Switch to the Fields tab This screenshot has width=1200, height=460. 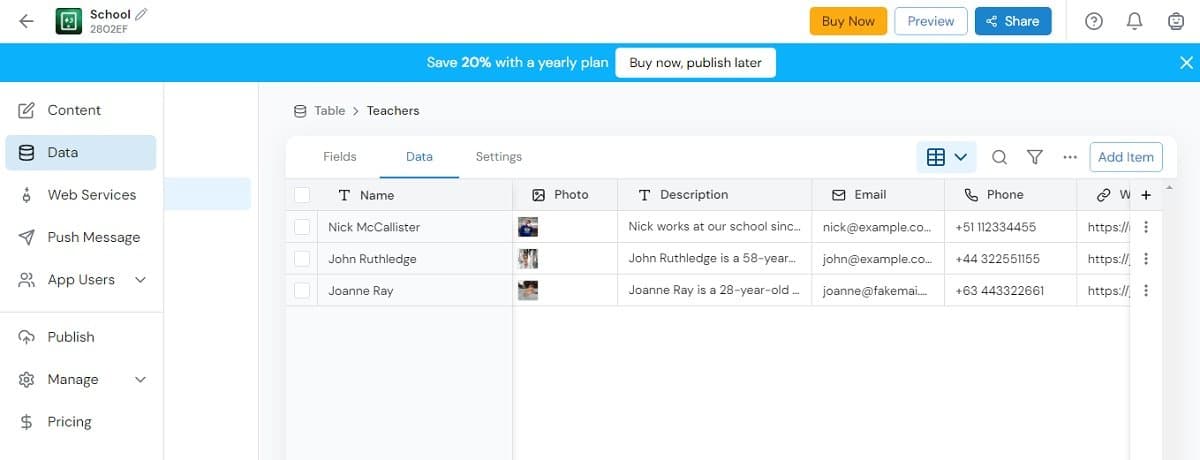click(340, 157)
